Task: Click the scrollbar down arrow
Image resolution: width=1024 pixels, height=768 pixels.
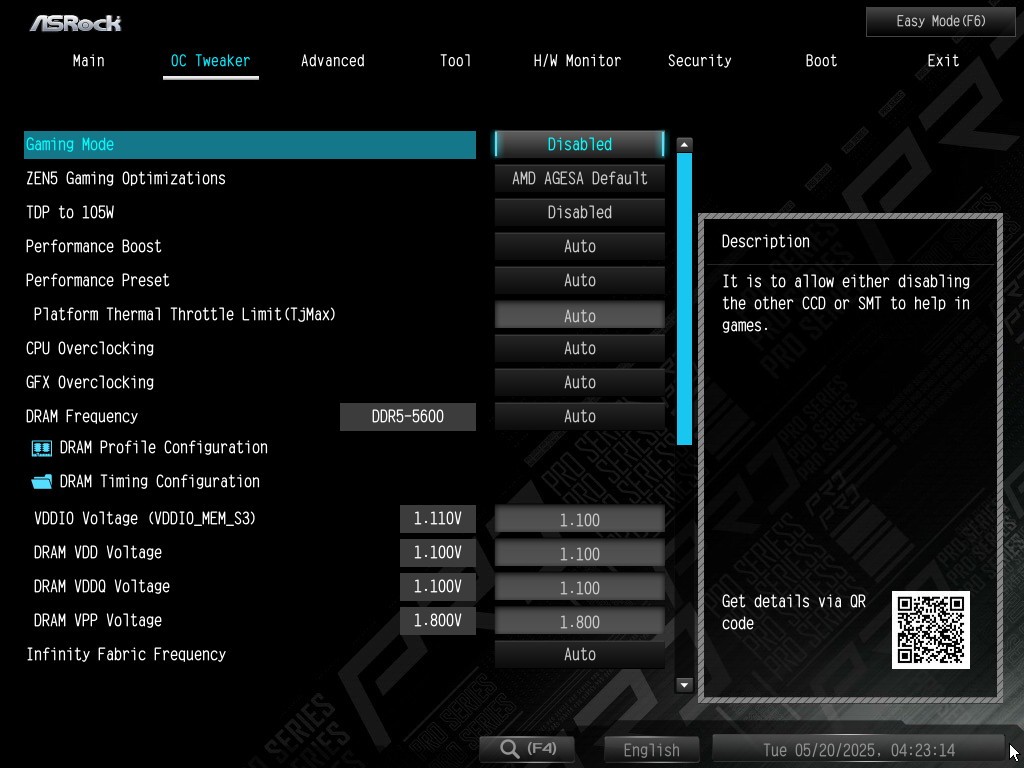Action: coord(684,684)
